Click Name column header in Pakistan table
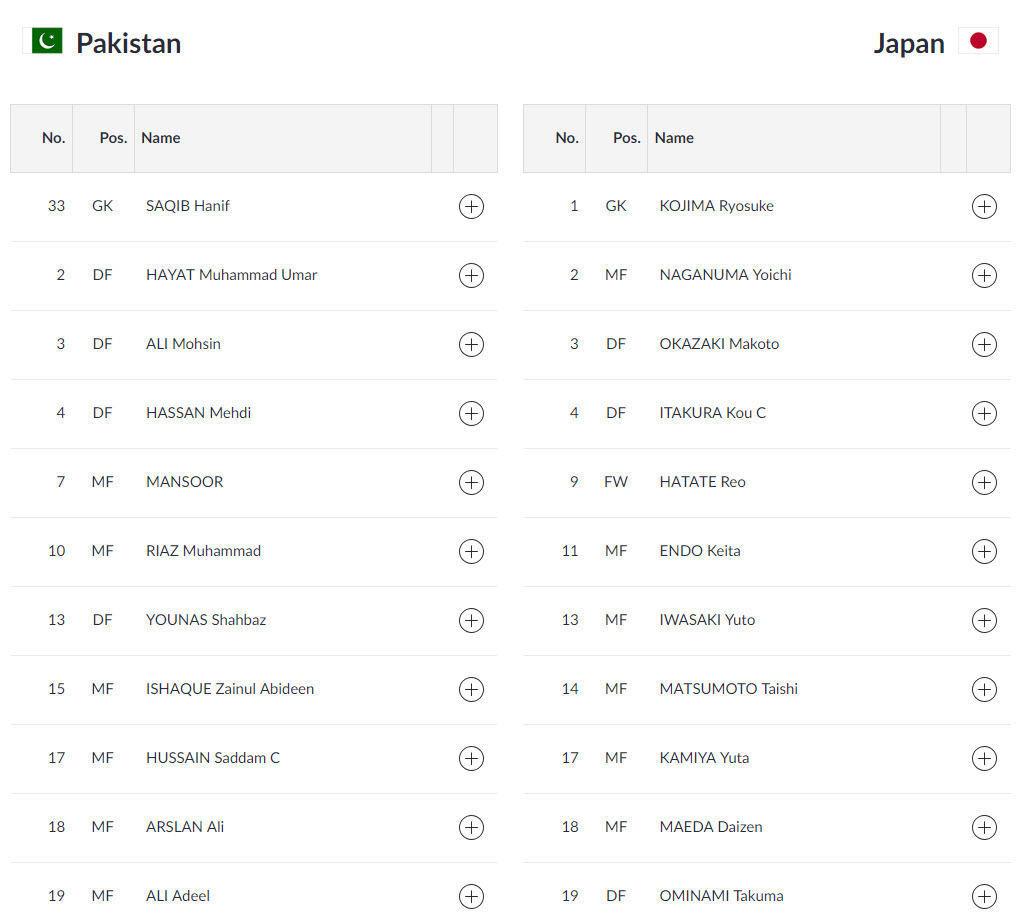The image size is (1032, 922). tap(161, 138)
